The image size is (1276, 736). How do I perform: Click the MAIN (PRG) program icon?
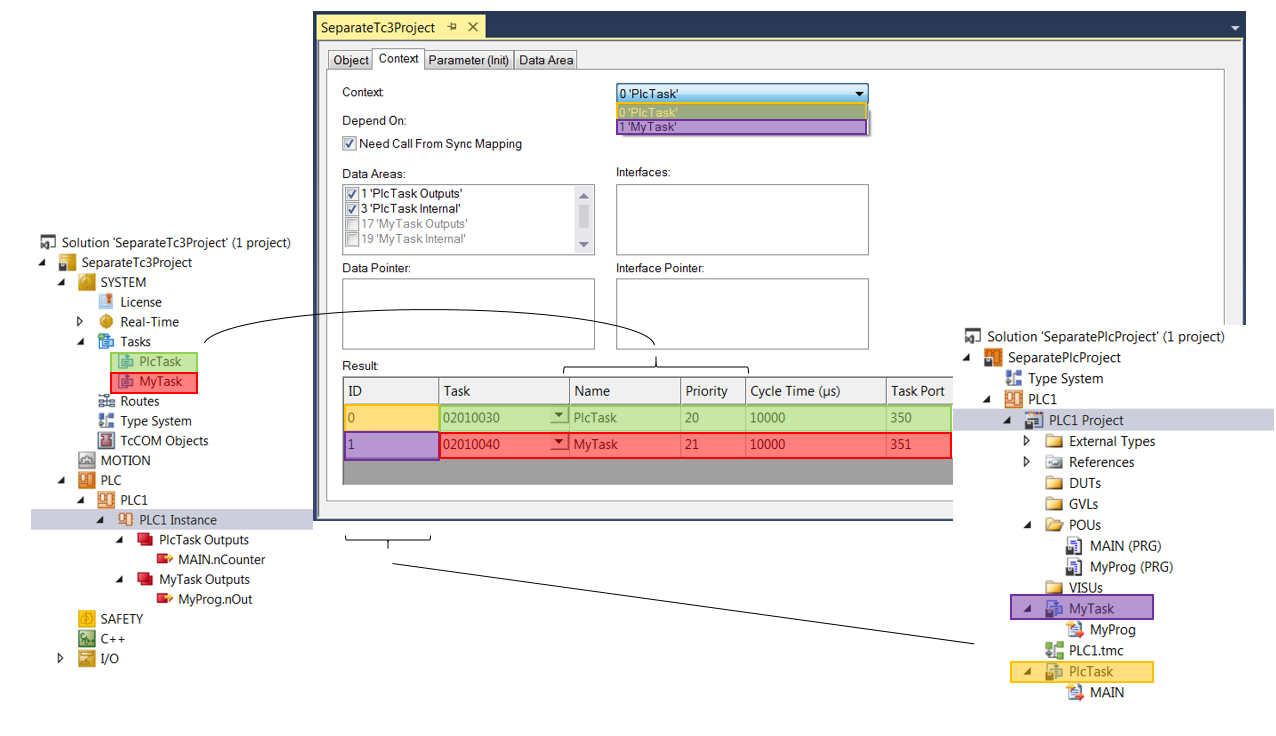point(1075,546)
